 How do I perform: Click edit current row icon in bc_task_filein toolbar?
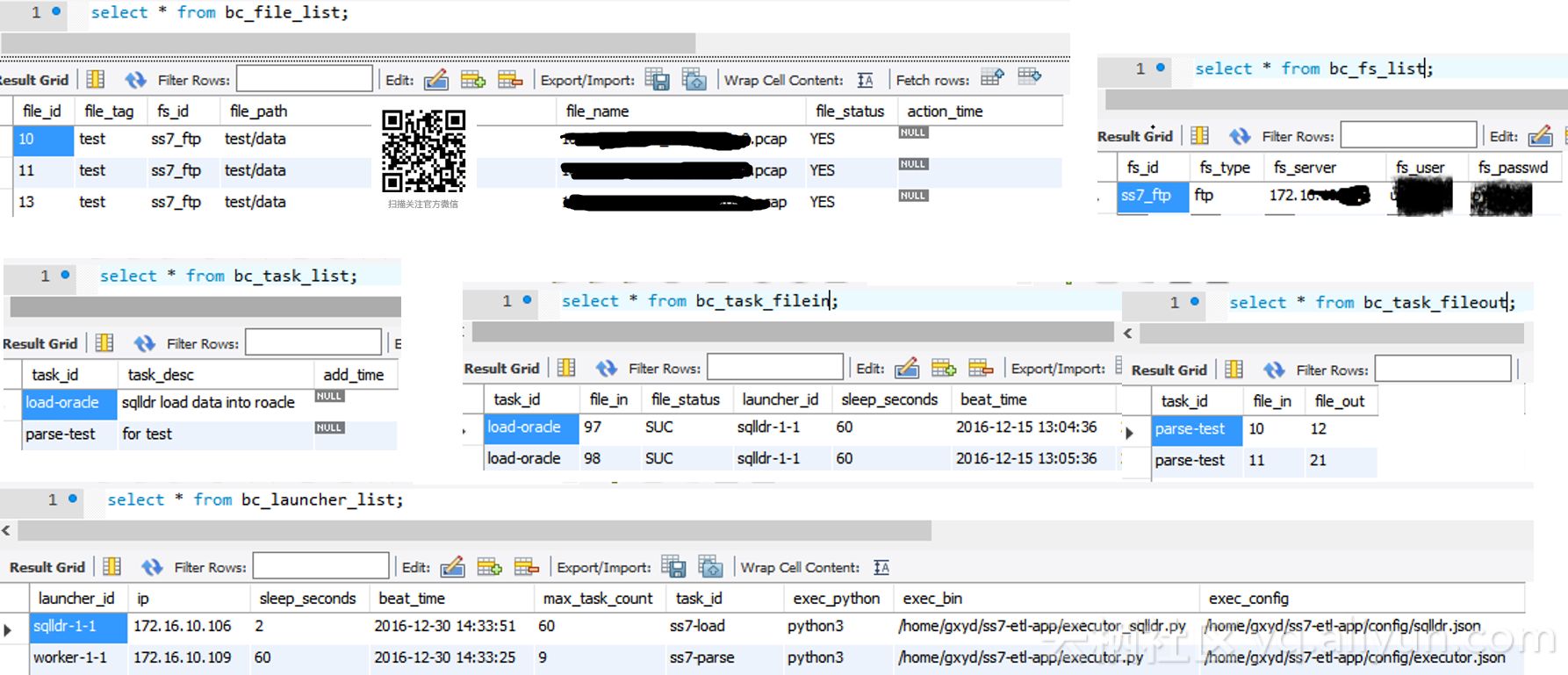point(907,368)
